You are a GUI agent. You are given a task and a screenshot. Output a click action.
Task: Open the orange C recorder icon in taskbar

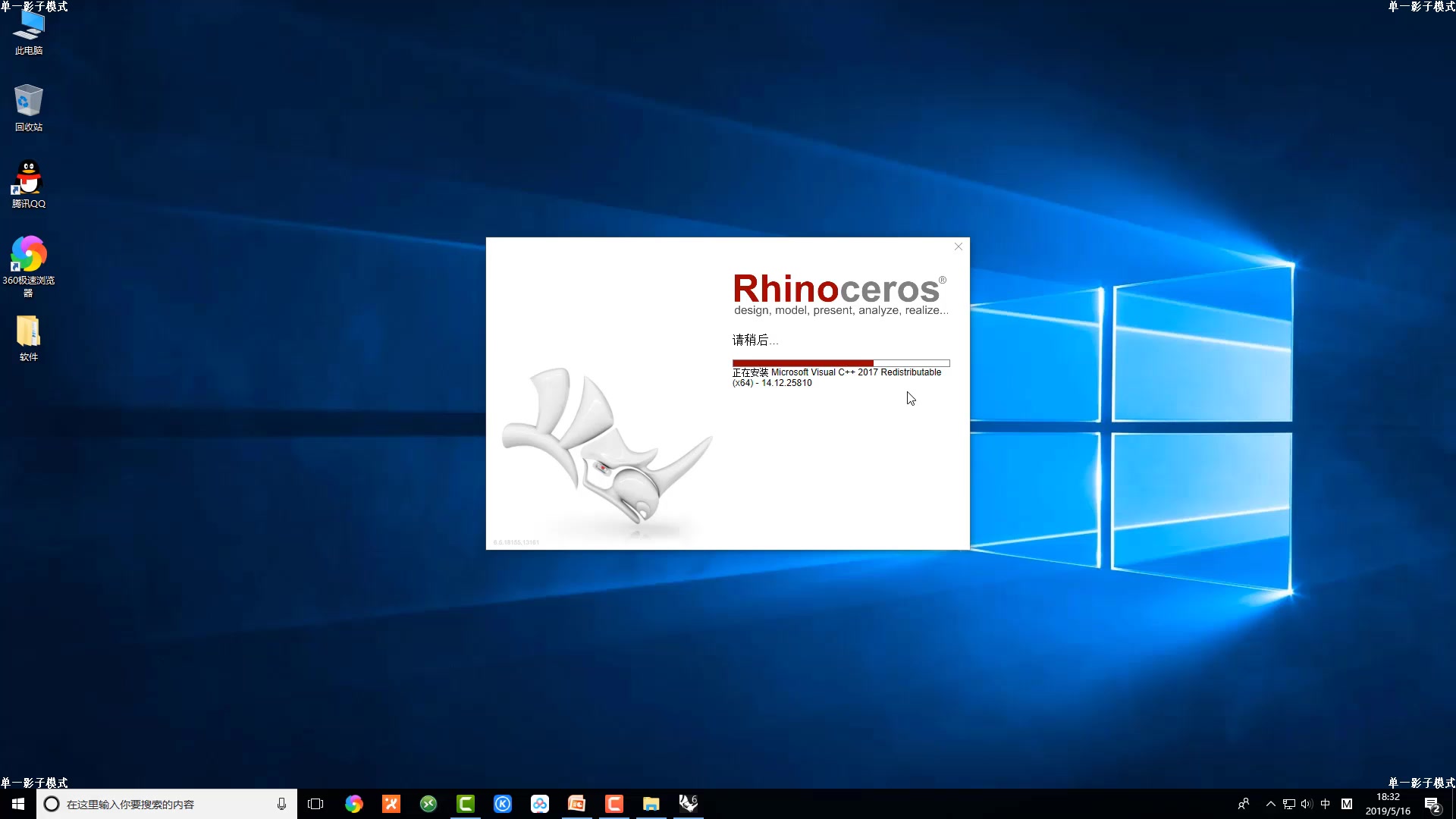(614, 804)
